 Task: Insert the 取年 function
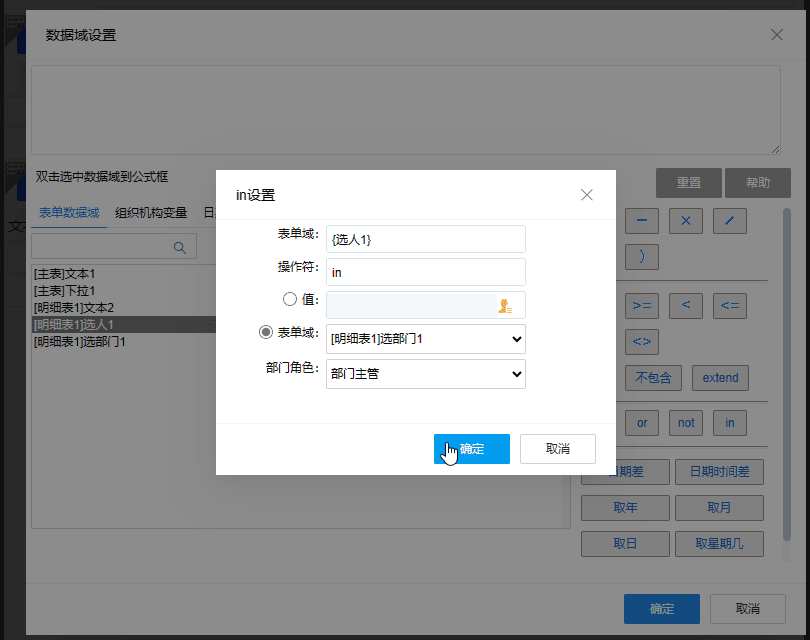(625, 508)
